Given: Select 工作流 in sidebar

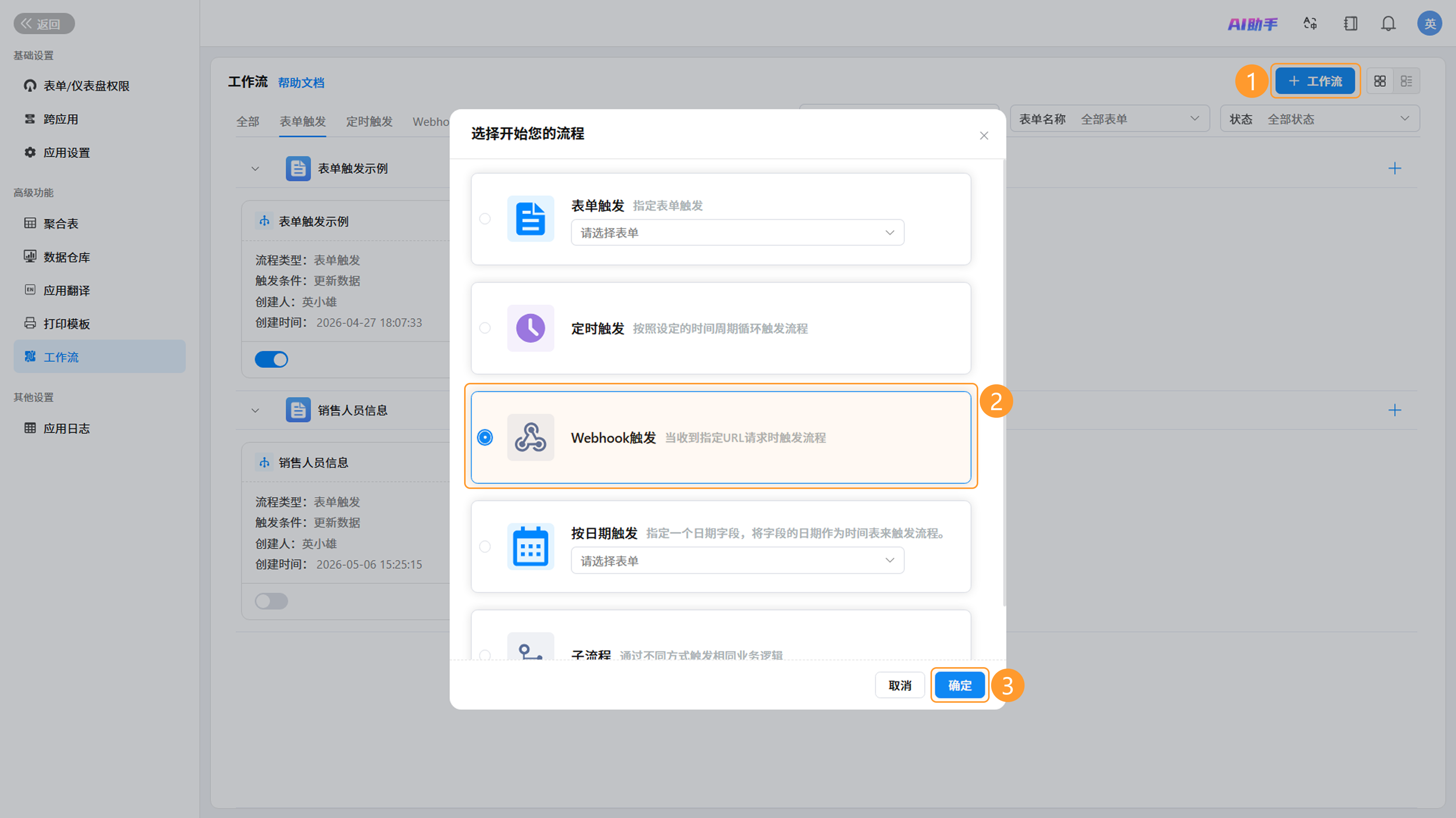Looking at the screenshot, I should [x=99, y=356].
